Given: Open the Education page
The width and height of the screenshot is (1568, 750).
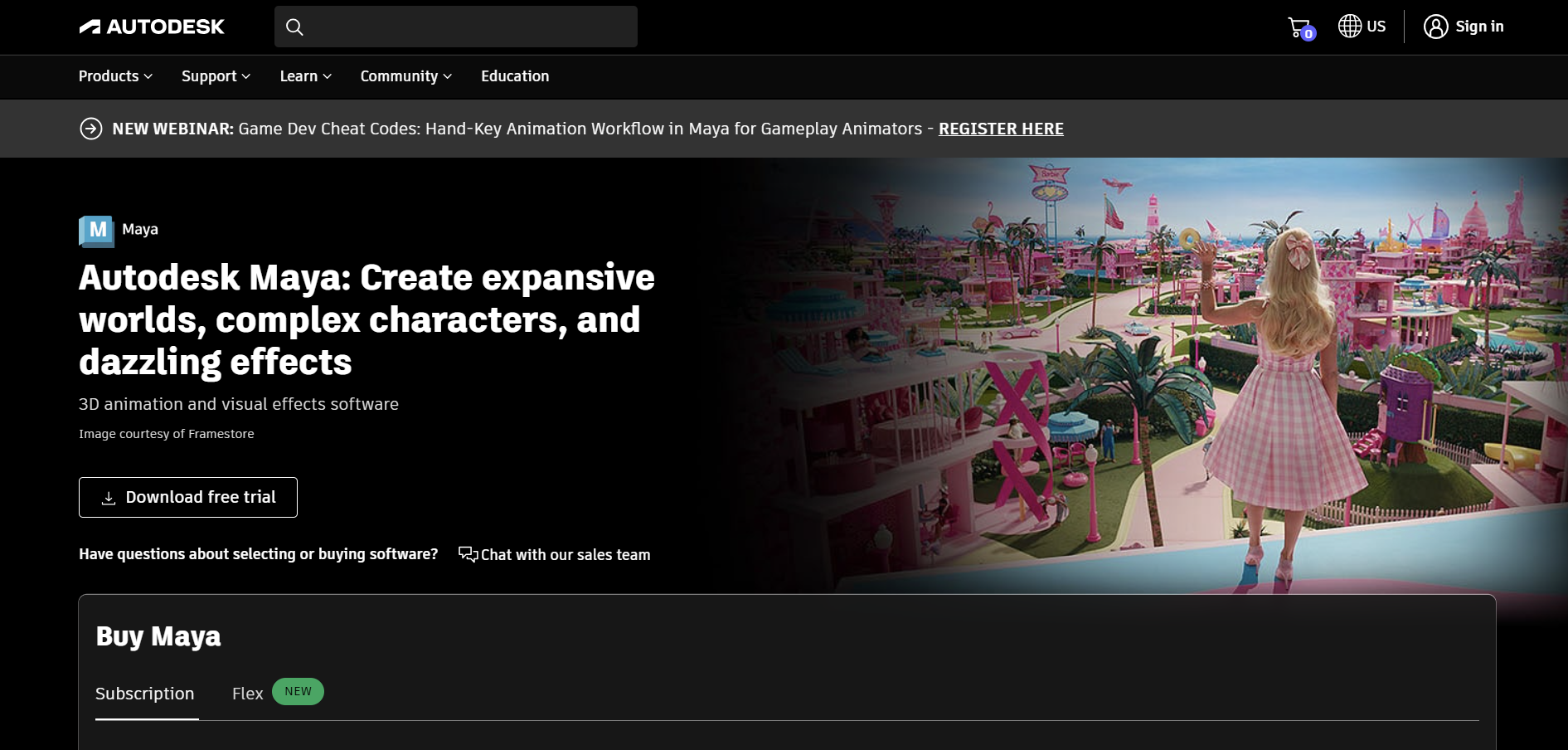Looking at the screenshot, I should [515, 76].
